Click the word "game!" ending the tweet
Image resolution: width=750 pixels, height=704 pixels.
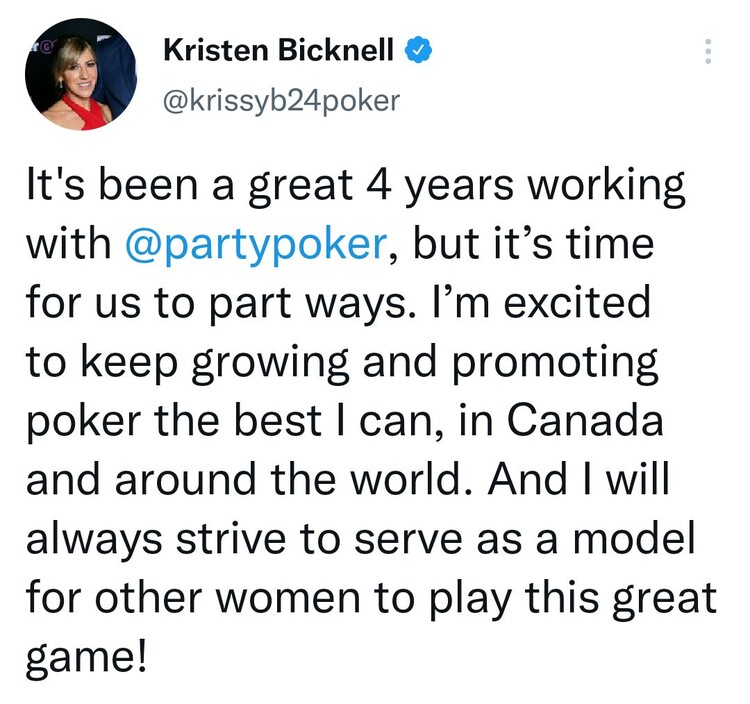tap(86, 659)
